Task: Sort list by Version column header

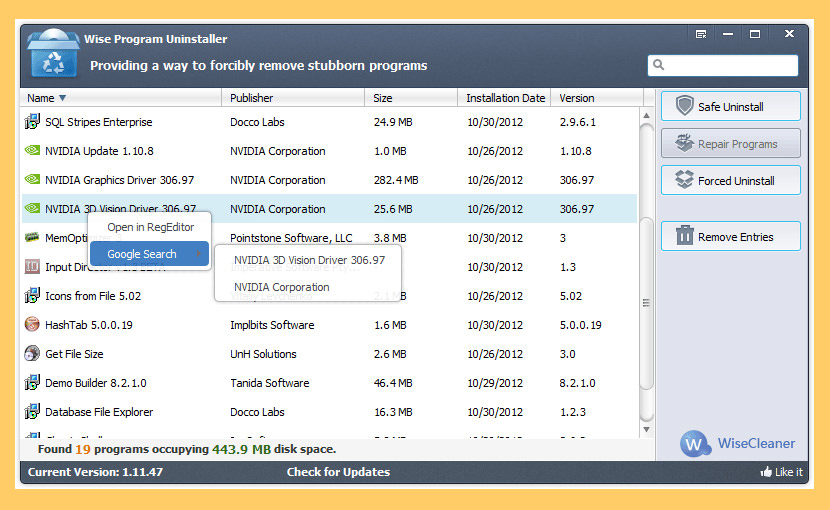Action: click(597, 98)
